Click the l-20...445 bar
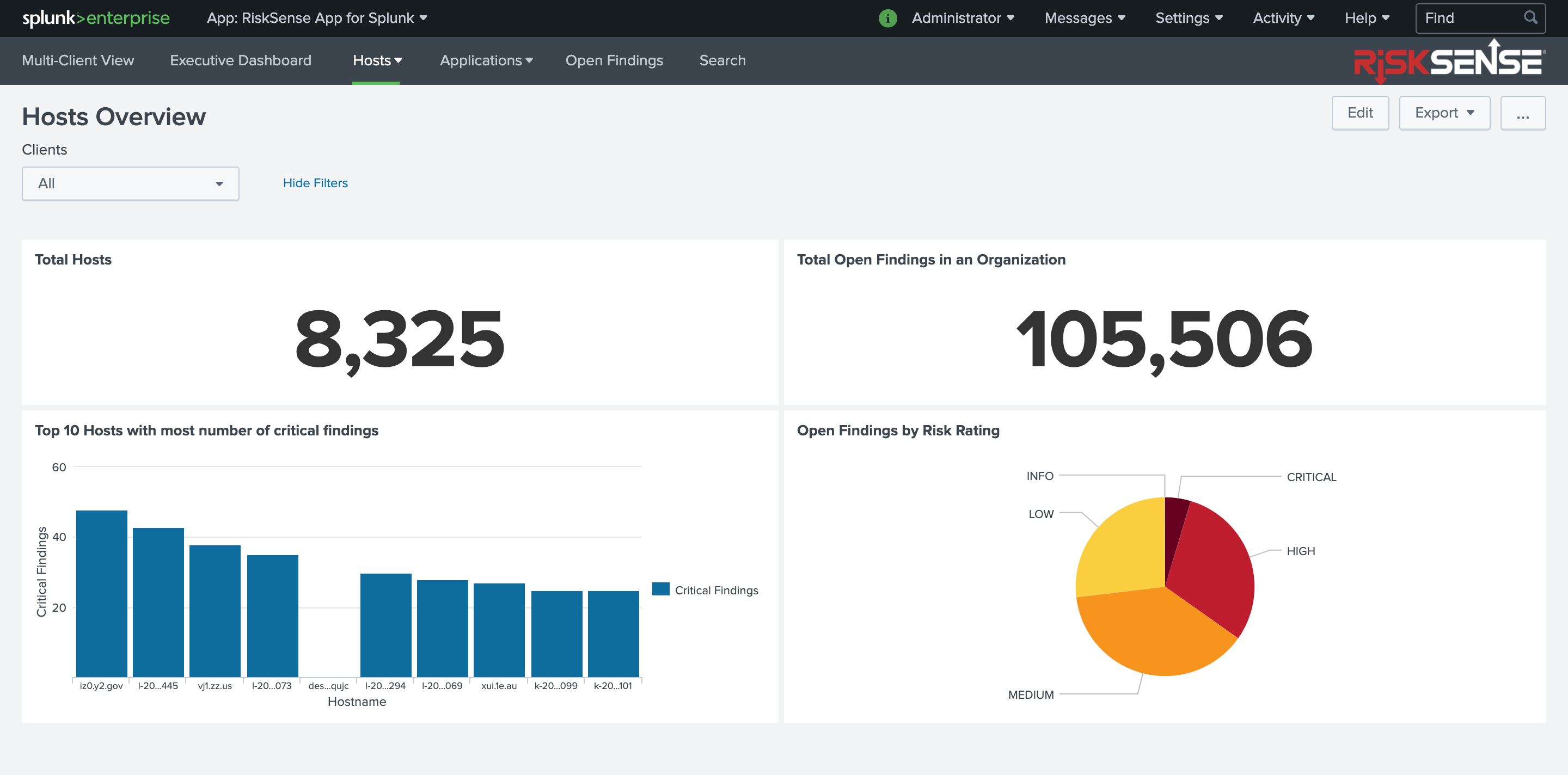This screenshot has height=775, width=1568. (x=158, y=602)
